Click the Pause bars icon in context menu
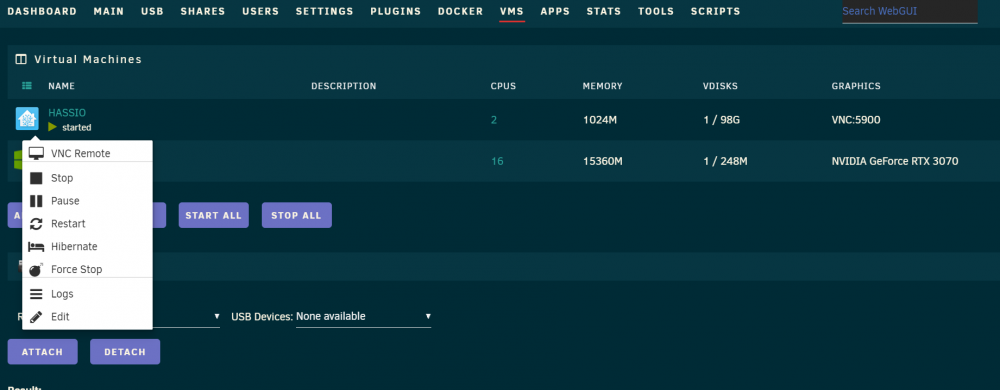The width and height of the screenshot is (1000, 390). (x=36, y=201)
